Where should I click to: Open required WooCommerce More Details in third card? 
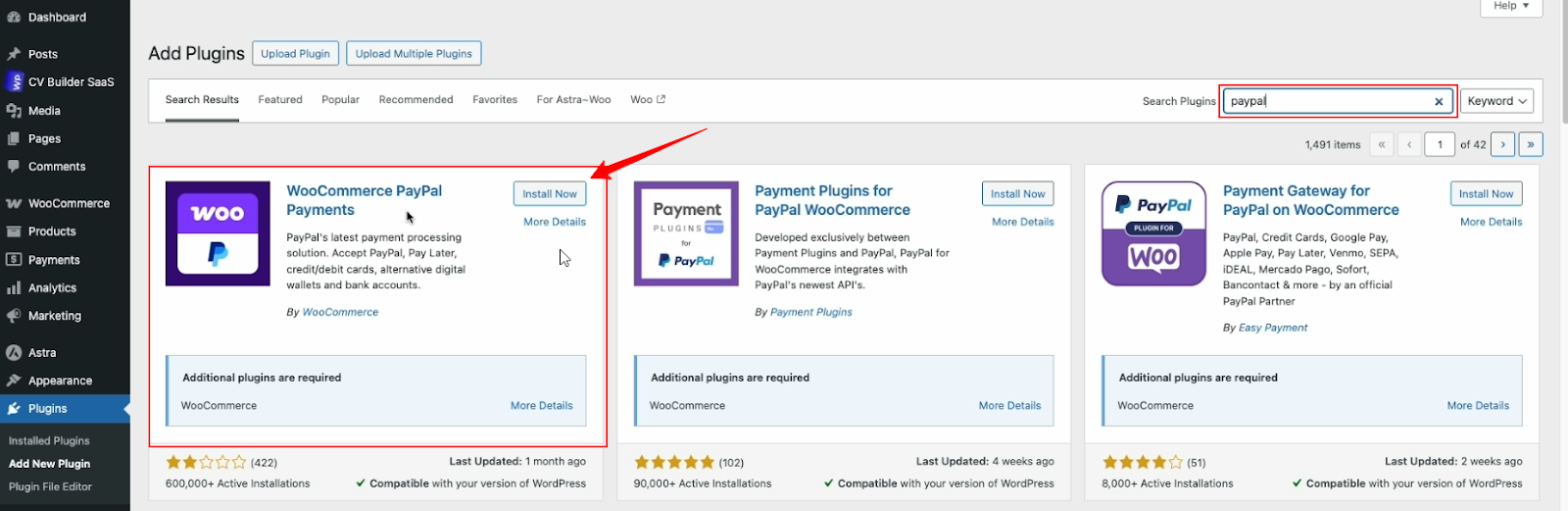pos(1479,405)
